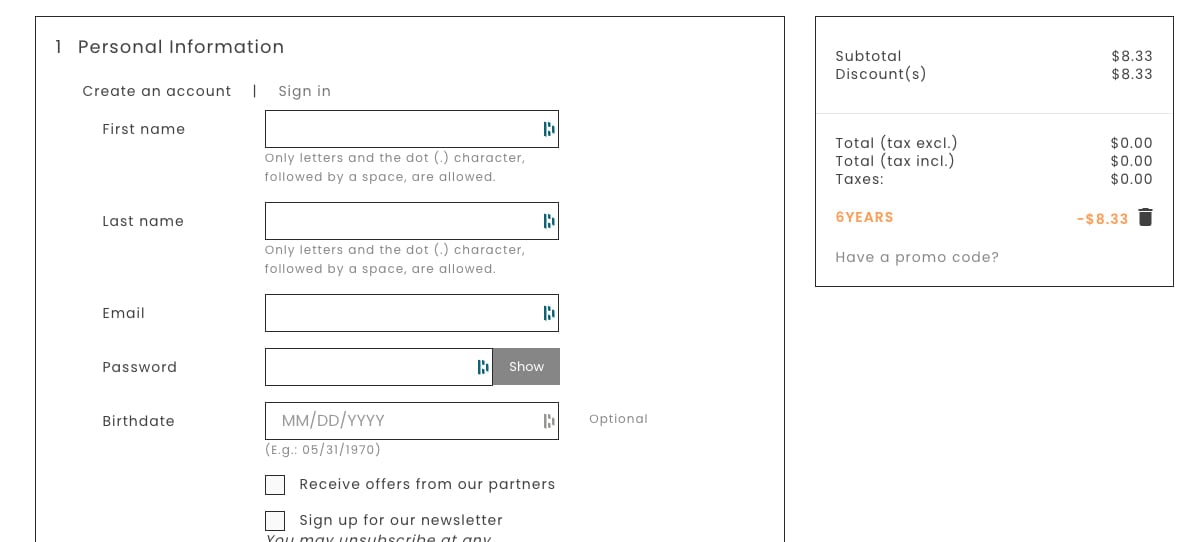Click password manager icon in Password field
Image resolution: width=1196 pixels, height=542 pixels.
483,367
